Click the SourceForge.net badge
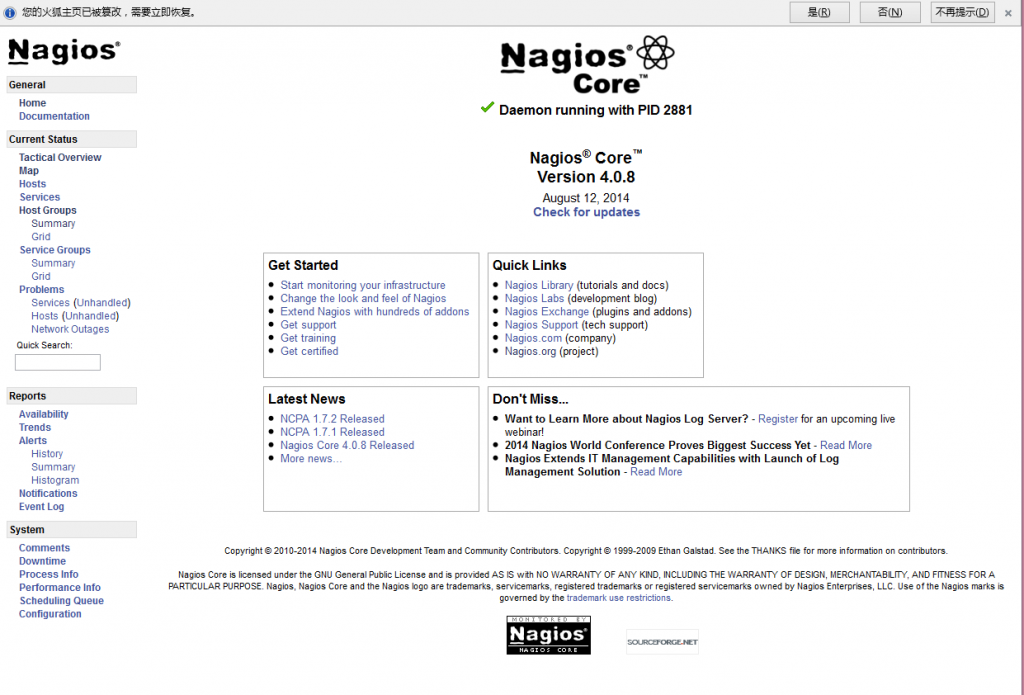Image resolution: width=1024 pixels, height=695 pixels. pyautogui.click(x=662, y=642)
